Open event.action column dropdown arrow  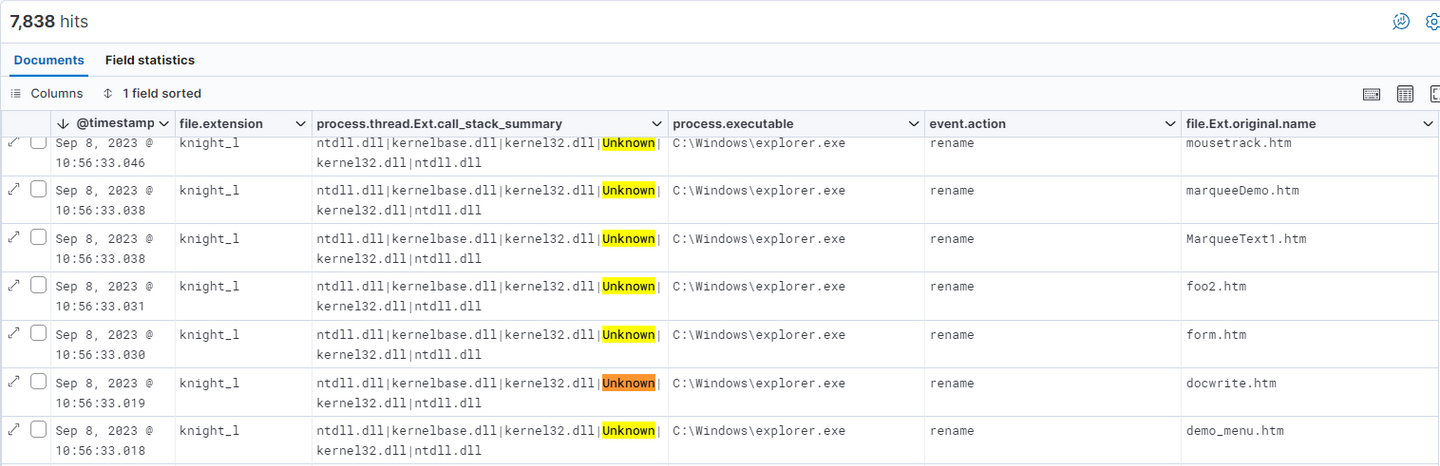[1171, 124]
